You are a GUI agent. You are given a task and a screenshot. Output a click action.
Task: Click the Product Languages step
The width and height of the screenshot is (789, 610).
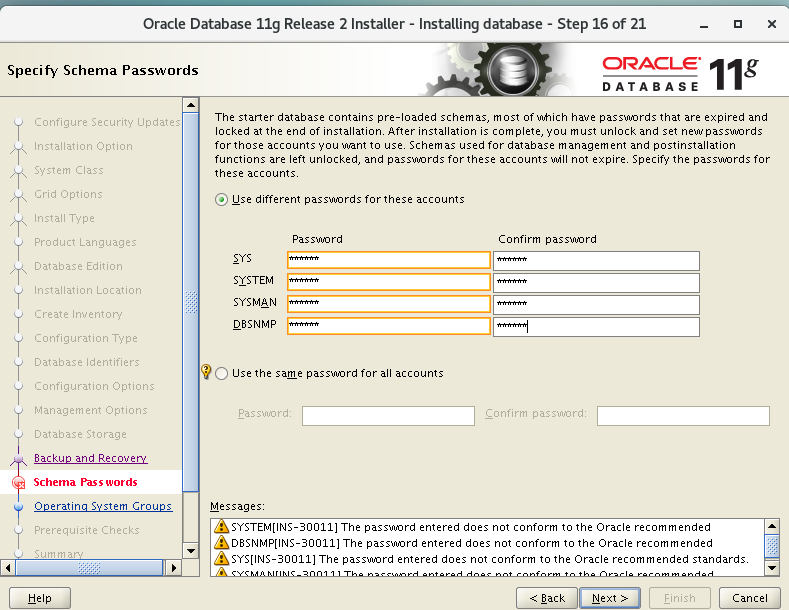[85, 242]
